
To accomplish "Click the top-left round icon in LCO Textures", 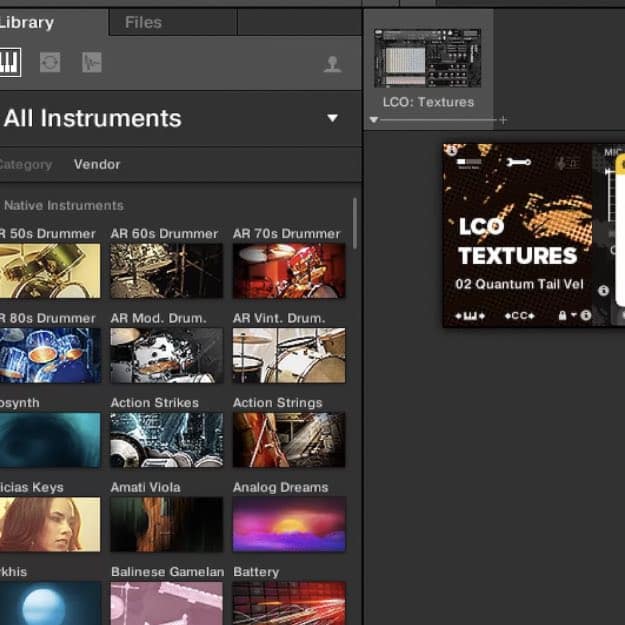I will [x=452, y=151].
